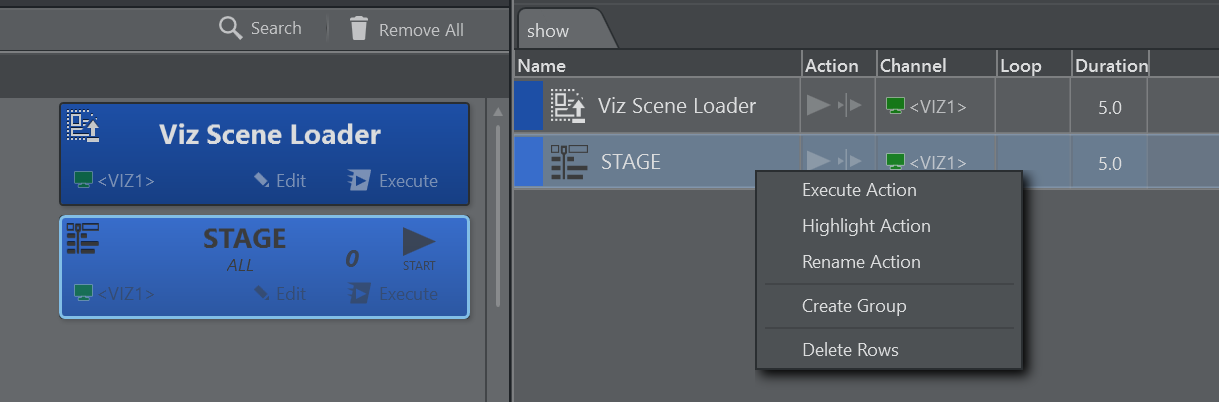1219x402 pixels.
Task: Click the Duration column header
Action: click(1110, 66)
